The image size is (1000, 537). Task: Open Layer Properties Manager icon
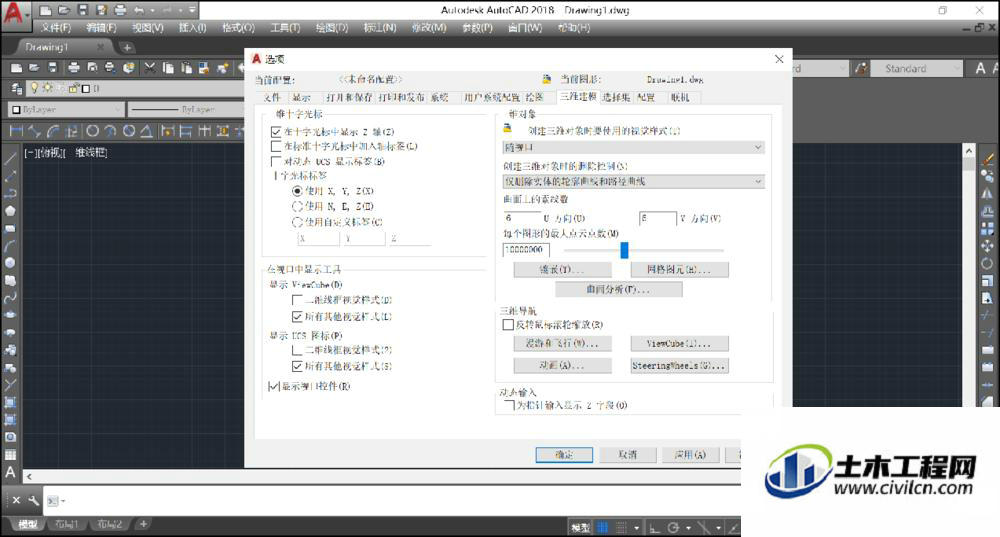tap(17, 89)
